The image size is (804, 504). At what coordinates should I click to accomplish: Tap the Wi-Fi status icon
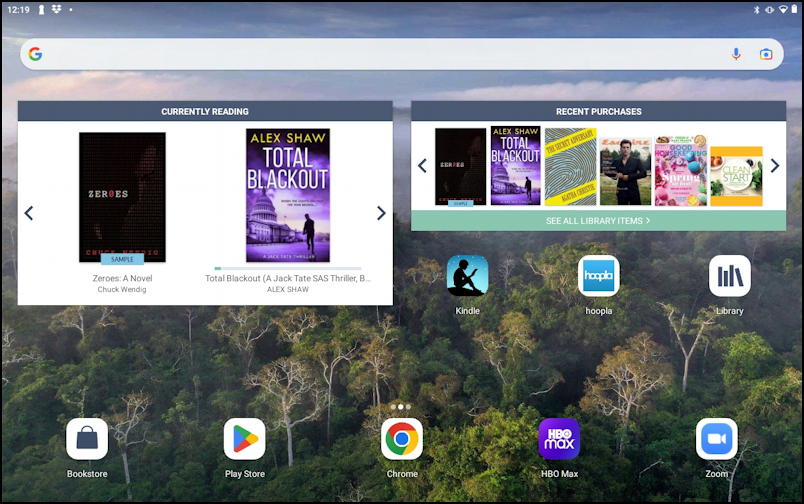(783, 9)
